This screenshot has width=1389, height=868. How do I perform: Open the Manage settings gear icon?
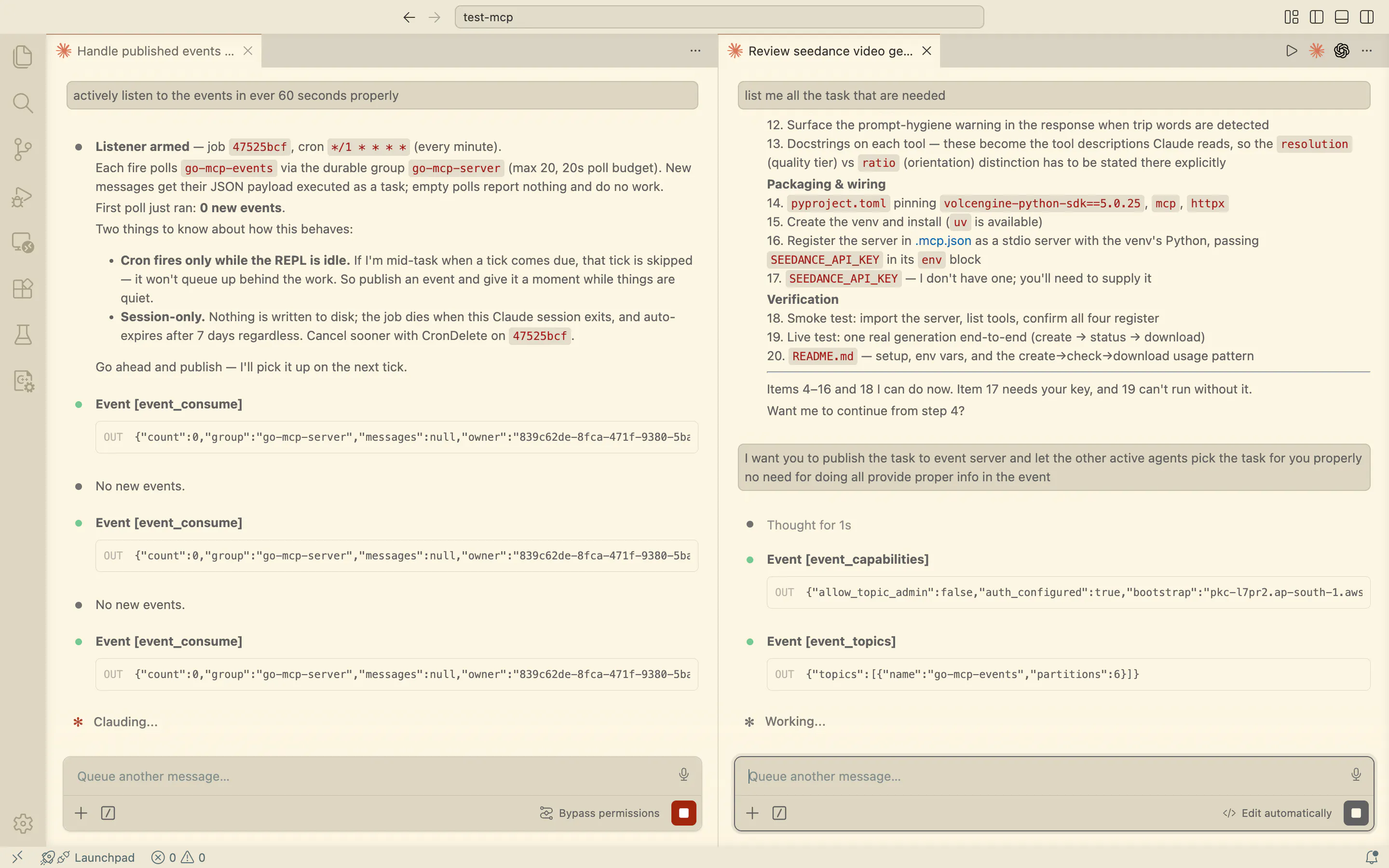click(22, 823)
